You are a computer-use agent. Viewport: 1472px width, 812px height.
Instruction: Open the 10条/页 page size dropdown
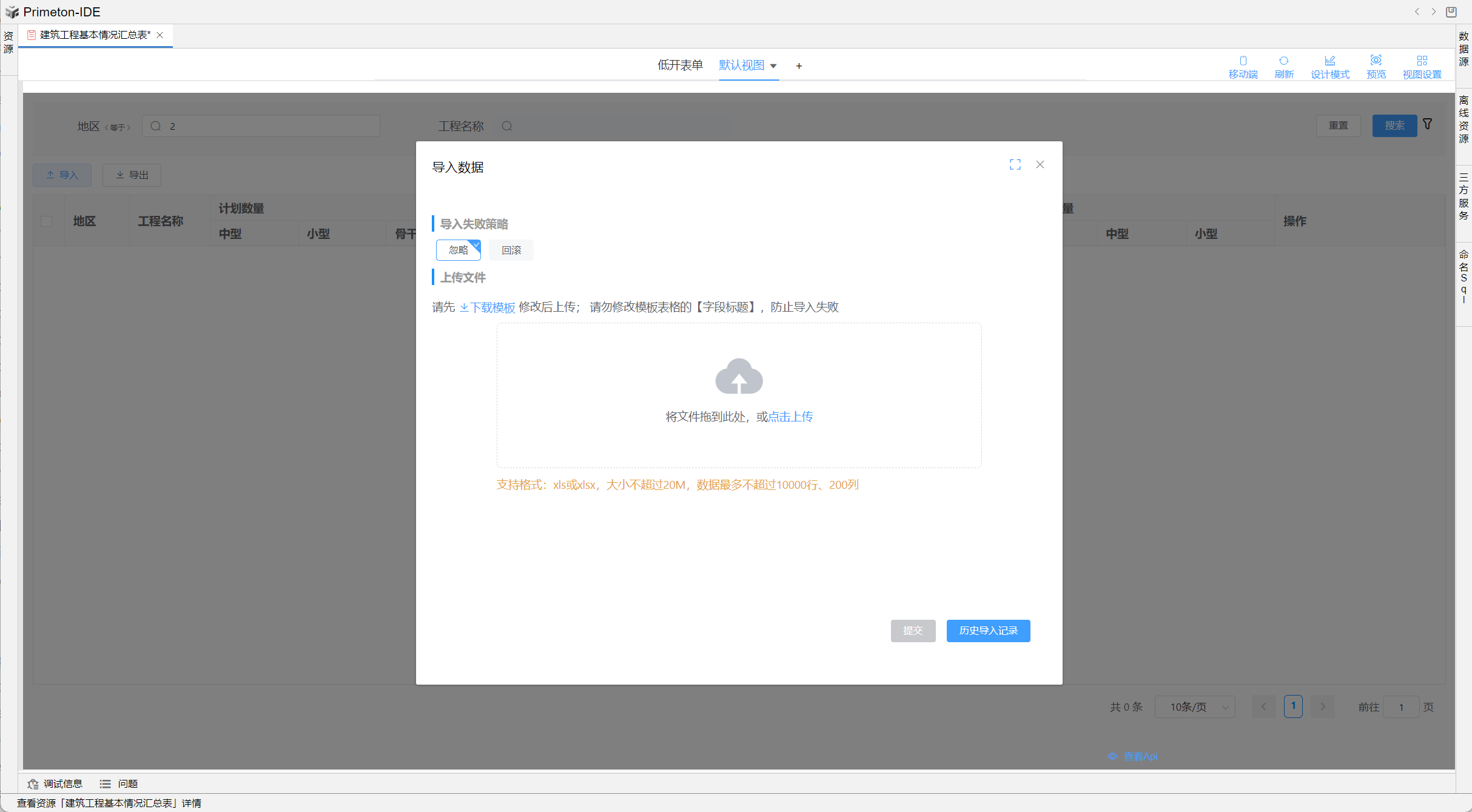pos(1194,706)
